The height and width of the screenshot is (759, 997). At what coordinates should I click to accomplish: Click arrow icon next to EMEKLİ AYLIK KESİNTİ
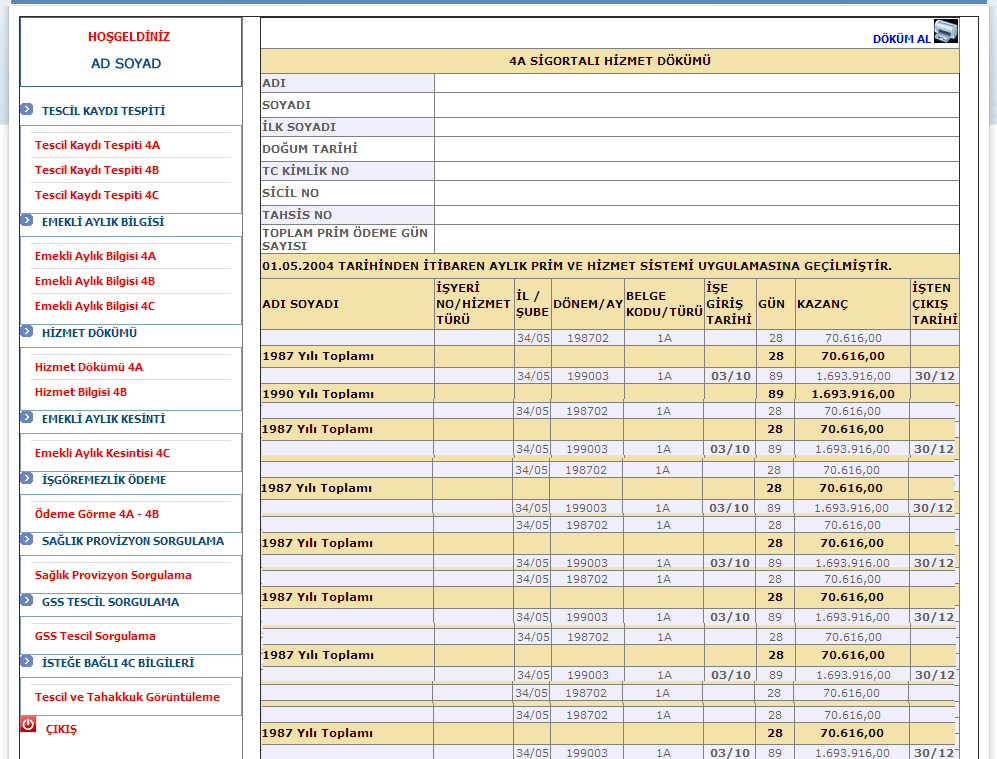pyautogui.click(x=27, y=417)
